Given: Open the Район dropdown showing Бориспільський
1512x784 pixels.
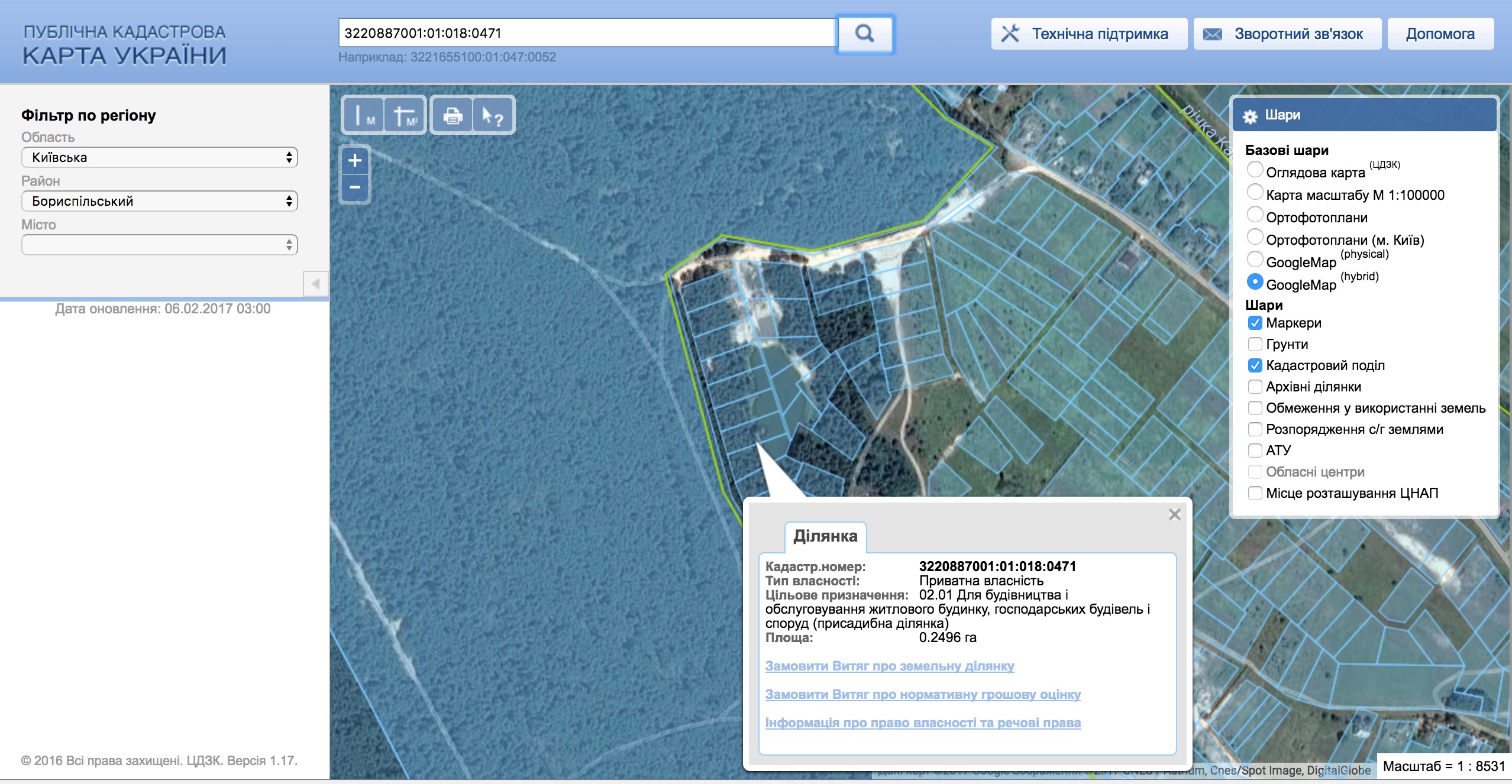Looking at the screenshot, I should (x=159, y=201).
